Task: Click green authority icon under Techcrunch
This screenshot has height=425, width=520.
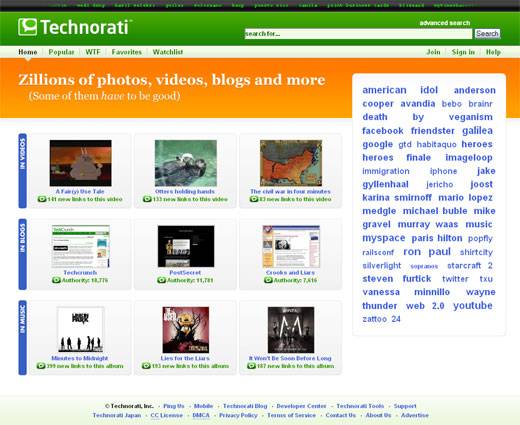Action: coord(56,280)
